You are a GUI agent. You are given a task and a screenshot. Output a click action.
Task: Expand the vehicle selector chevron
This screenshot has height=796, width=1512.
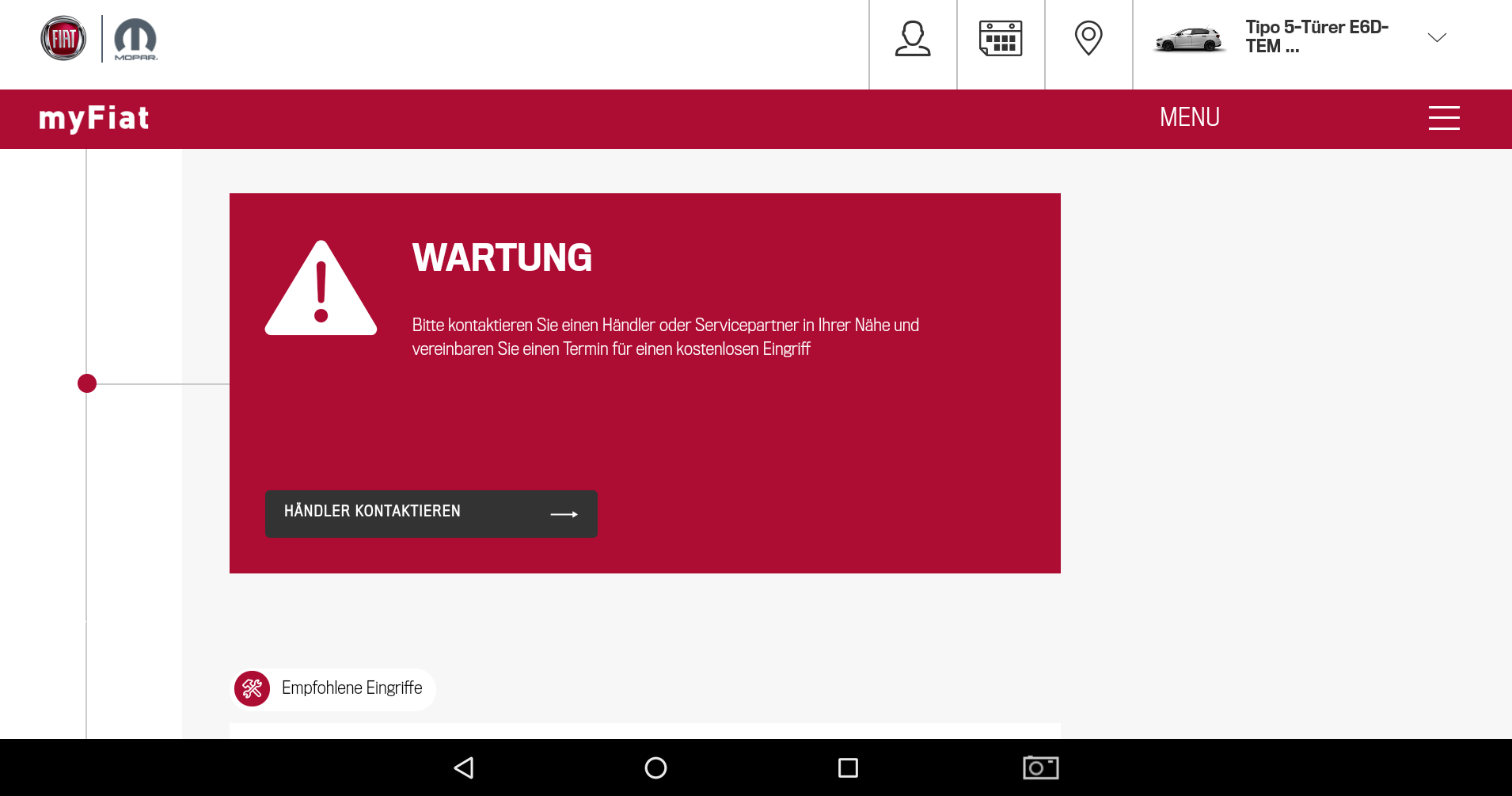tap(1437, 37)
